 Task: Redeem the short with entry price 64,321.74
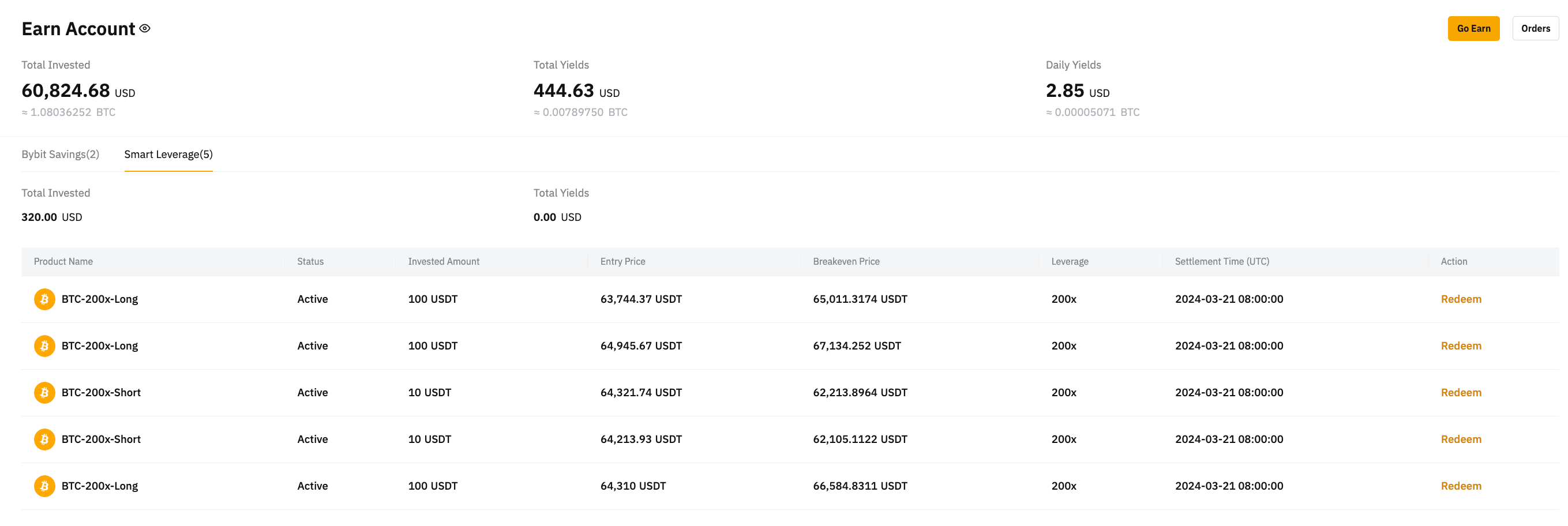1460,393
